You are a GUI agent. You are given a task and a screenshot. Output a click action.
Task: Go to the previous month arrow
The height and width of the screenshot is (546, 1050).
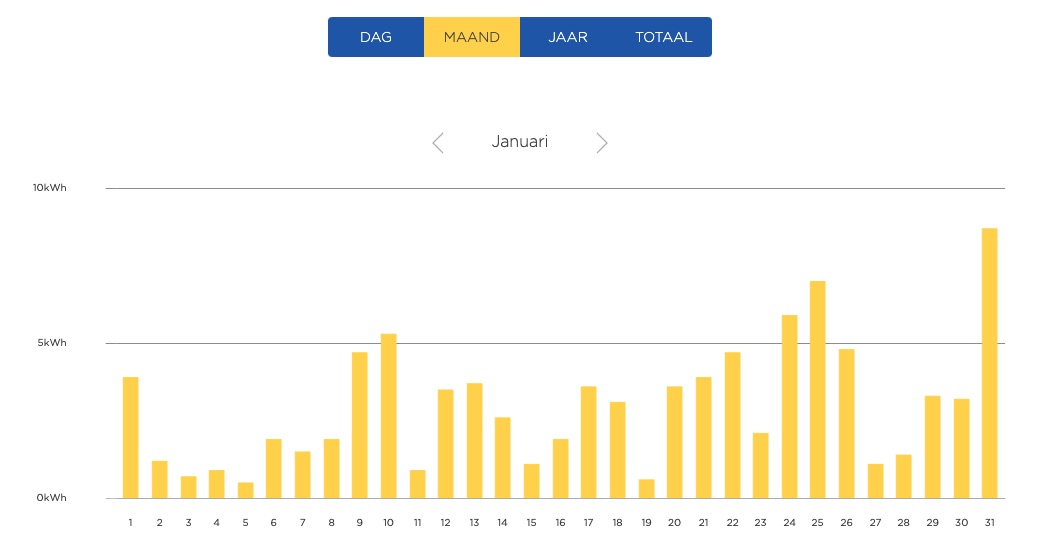pos(438,143)
